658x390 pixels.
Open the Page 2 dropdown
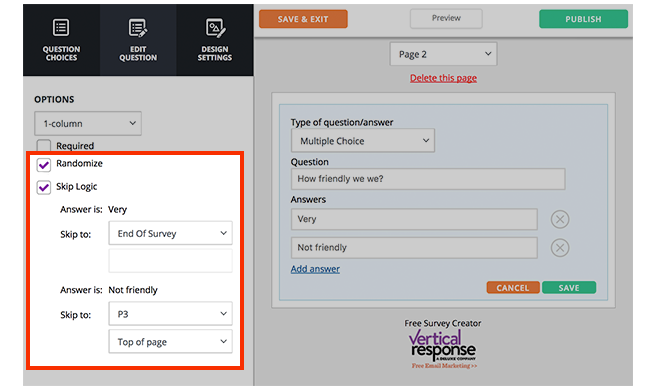(x=444, y=54)
